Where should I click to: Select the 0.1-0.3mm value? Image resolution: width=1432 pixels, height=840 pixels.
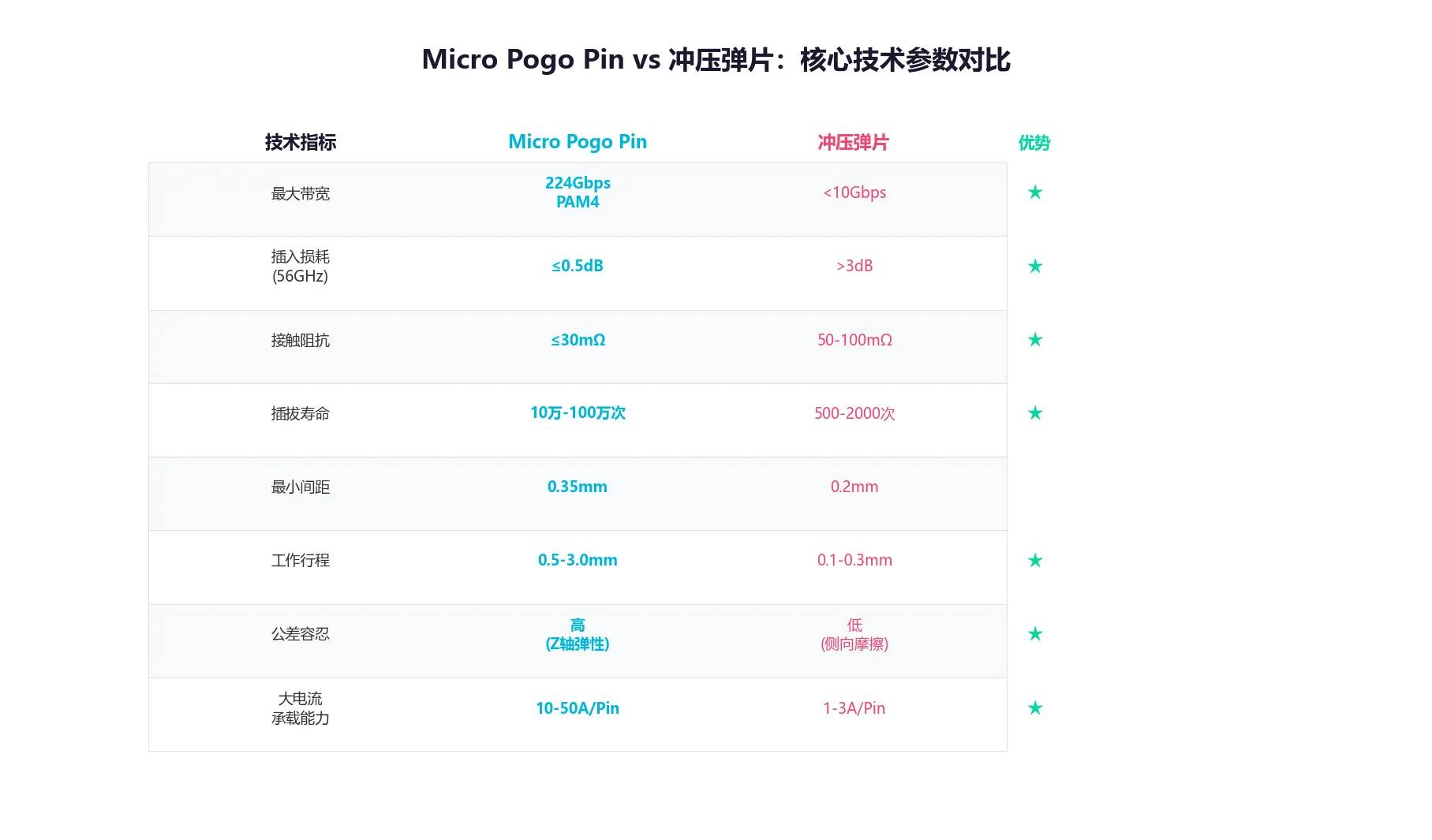tap(854, 560)
